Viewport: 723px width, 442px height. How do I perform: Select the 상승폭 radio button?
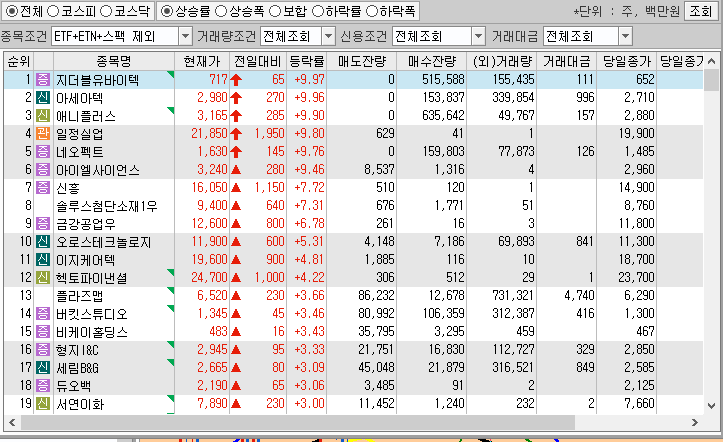pos(221,11)
